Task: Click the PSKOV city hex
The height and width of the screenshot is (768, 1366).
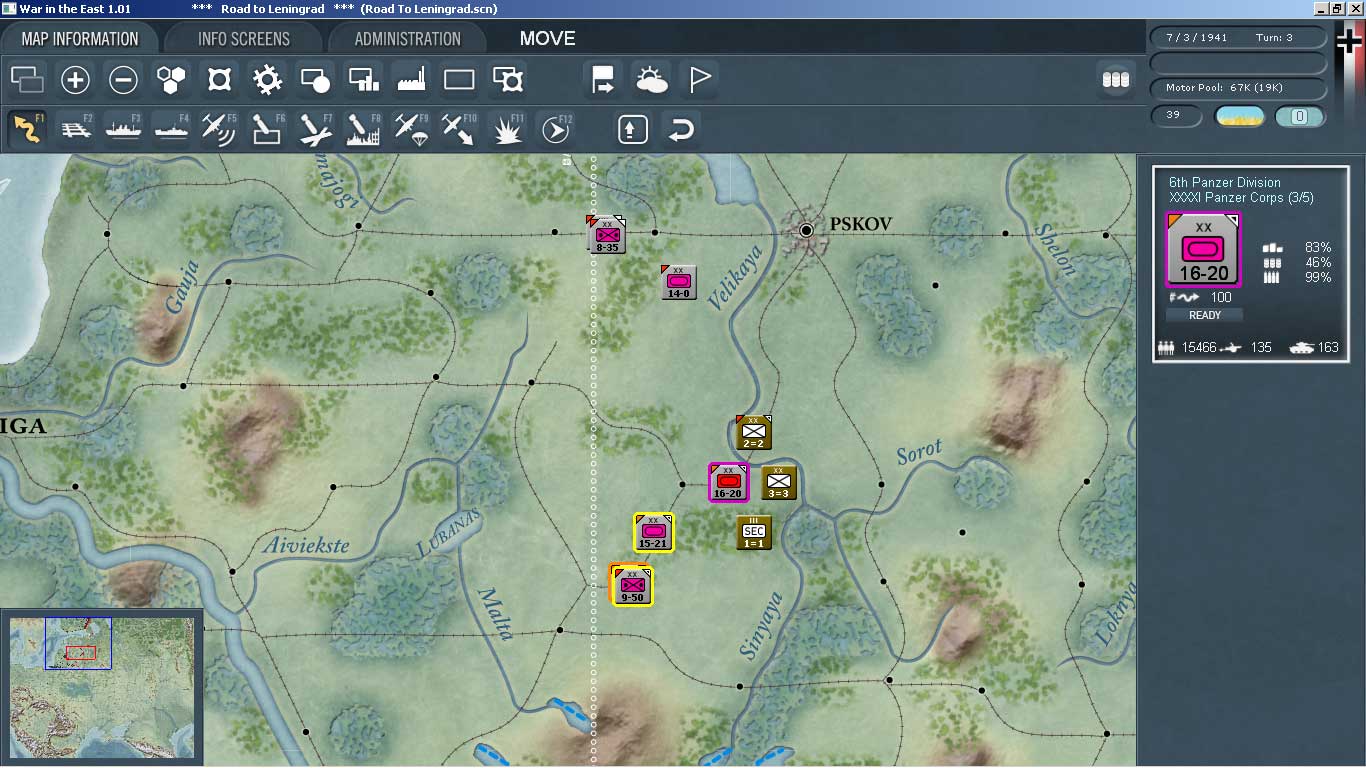Action: coord(807,231)
